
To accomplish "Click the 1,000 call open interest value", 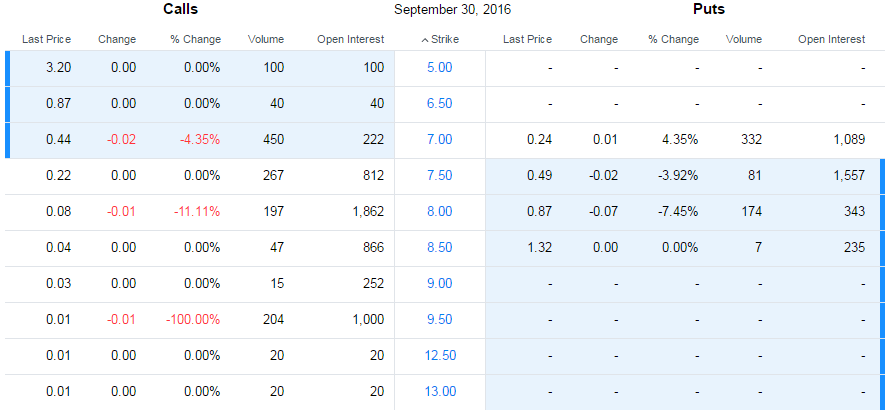I will (x=370, y=320).
